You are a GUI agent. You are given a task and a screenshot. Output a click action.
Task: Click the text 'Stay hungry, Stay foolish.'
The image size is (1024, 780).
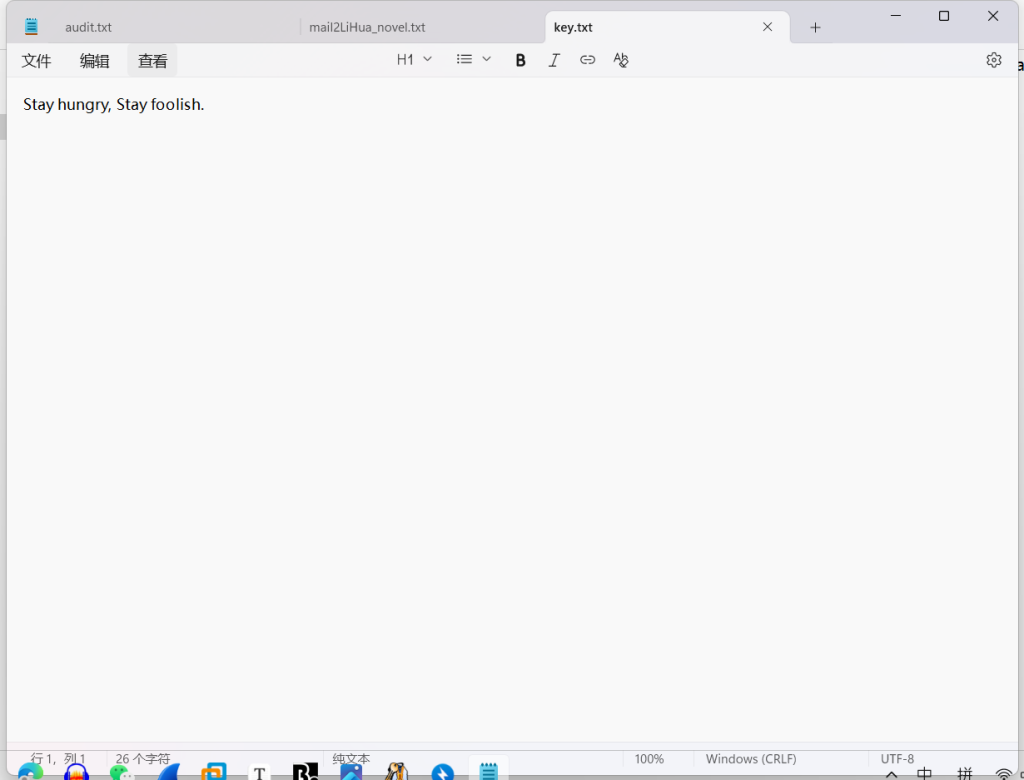point(114,105)
